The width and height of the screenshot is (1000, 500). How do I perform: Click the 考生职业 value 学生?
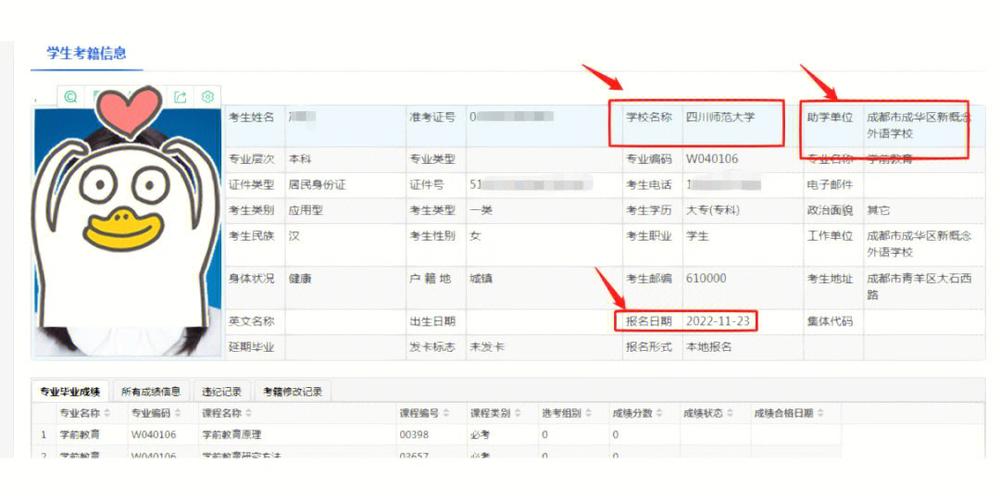click(x=697, y=236)
